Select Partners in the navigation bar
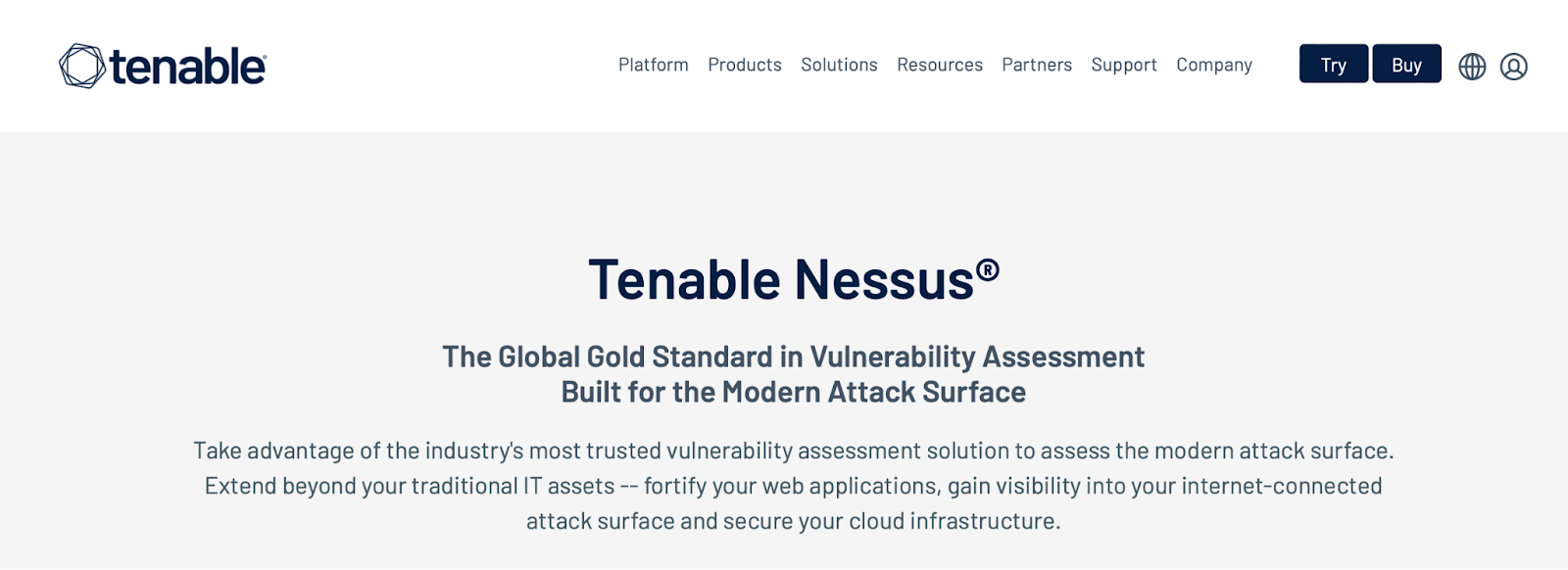Image resolution: width=1568 pixels, height=570 pixels. (1038, 65)
